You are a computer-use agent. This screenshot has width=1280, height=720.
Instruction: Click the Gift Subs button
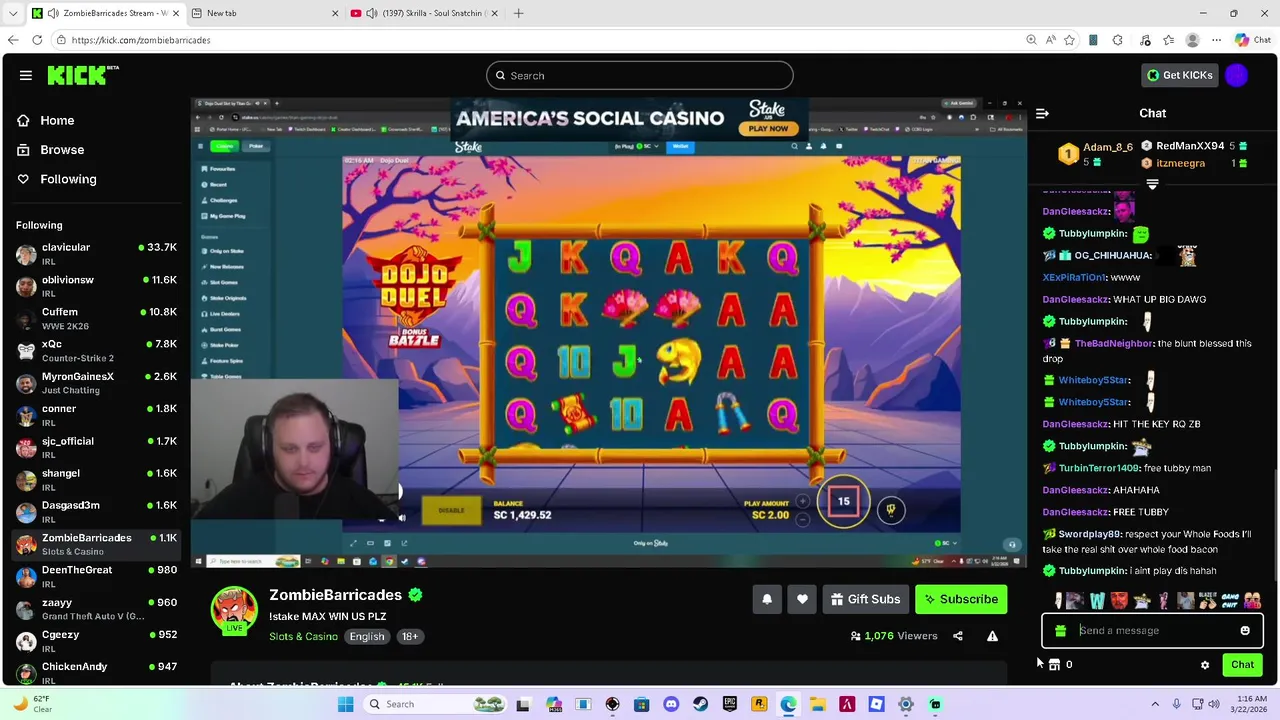point(865,599)
